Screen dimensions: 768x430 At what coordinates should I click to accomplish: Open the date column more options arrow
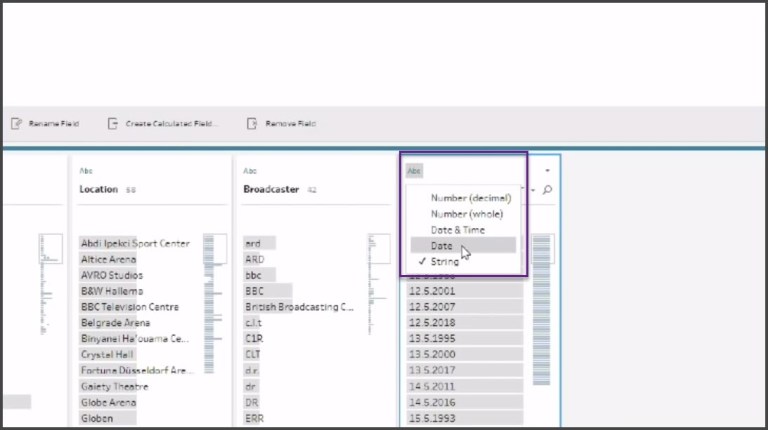pos(547,171)
